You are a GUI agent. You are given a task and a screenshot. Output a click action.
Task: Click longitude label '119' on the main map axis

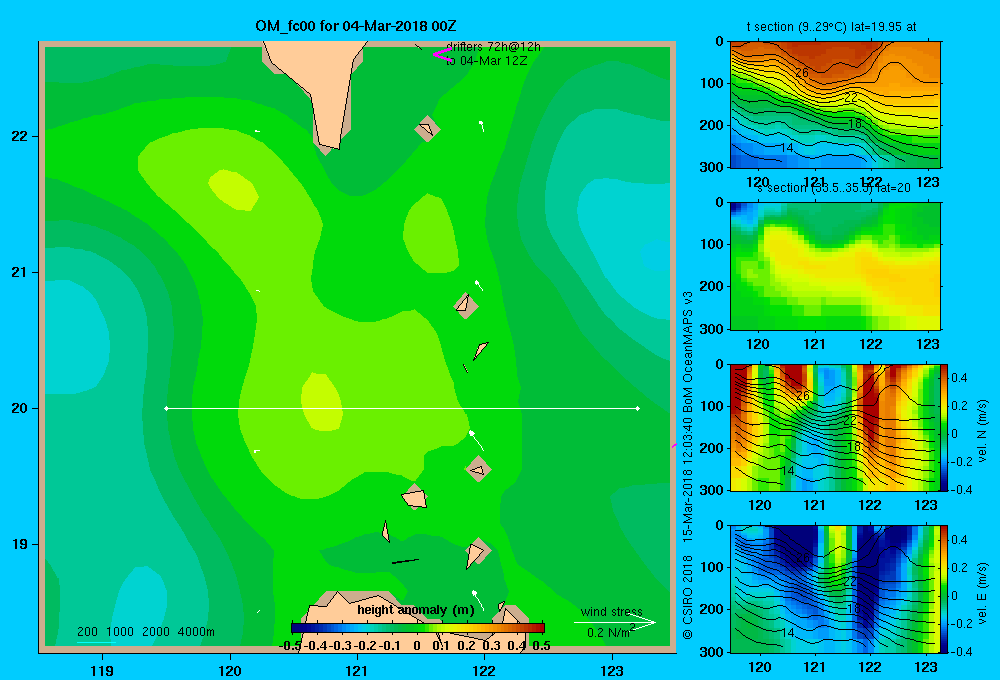tap(102, 670)
